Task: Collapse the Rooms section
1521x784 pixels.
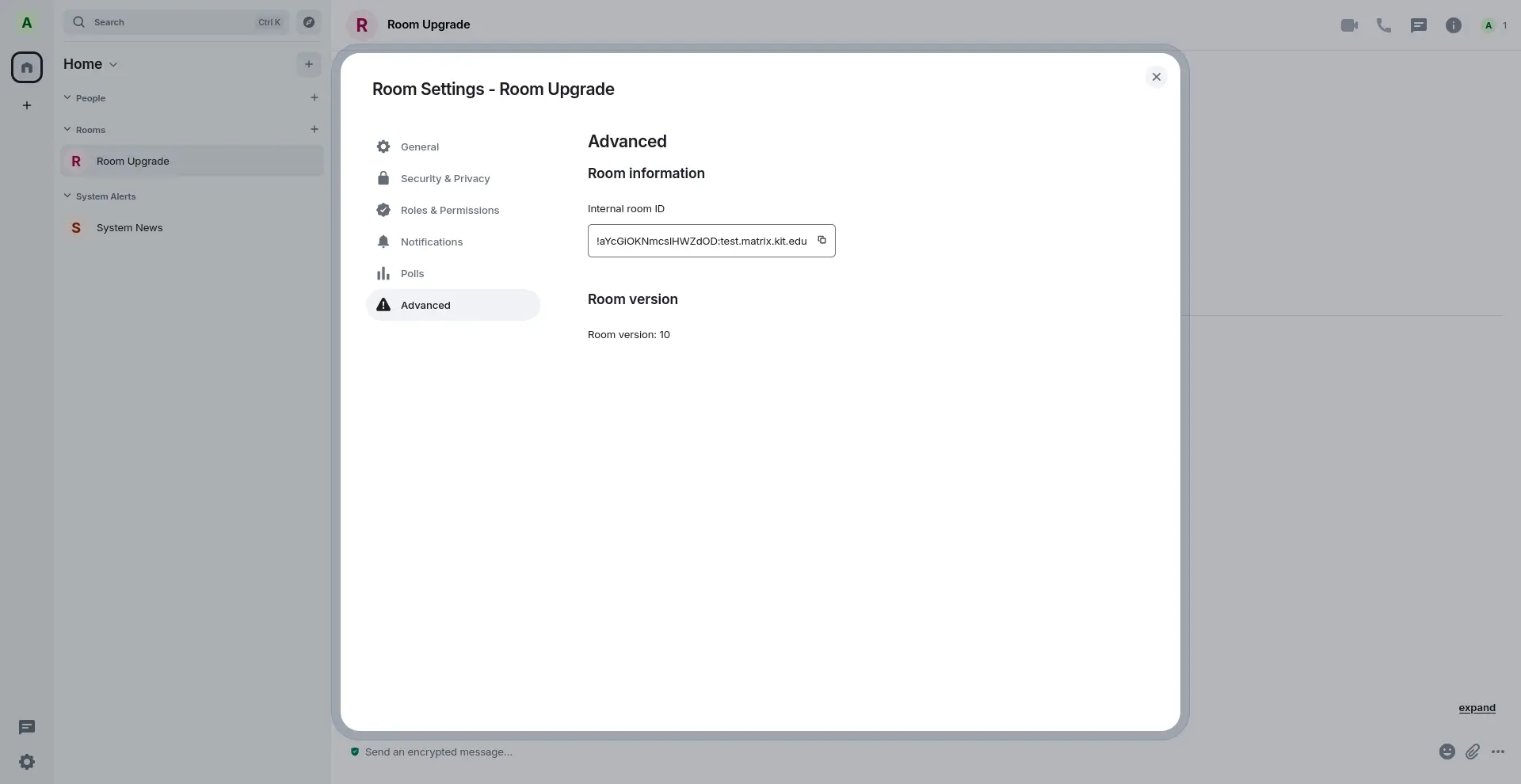Action: point(68,130)
